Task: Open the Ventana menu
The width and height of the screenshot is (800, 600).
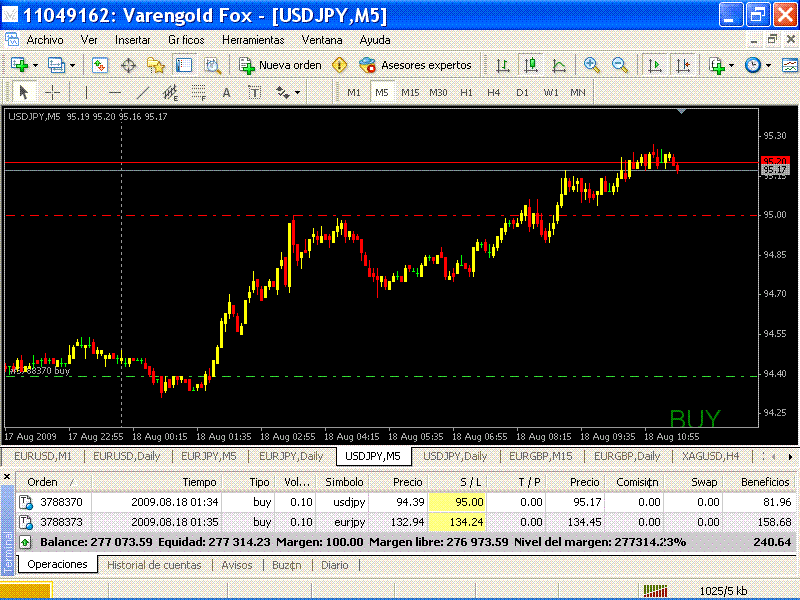Action: (x=322, y=40)
